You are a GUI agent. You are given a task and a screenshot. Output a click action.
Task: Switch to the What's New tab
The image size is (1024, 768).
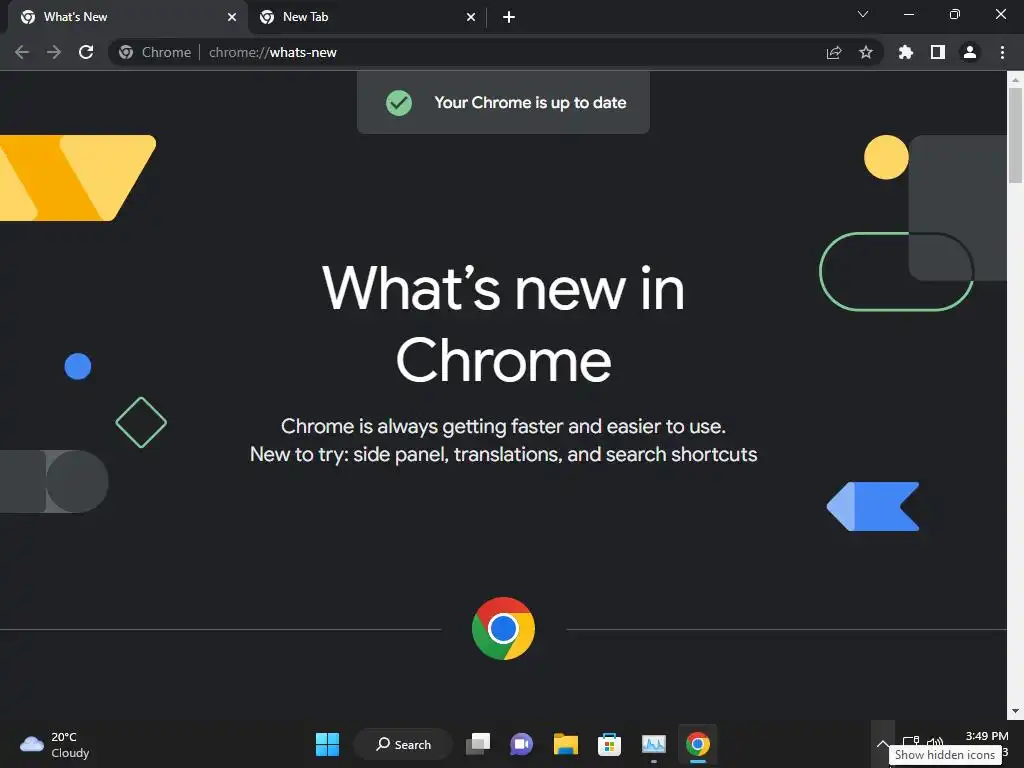click(x=124, y=17)
